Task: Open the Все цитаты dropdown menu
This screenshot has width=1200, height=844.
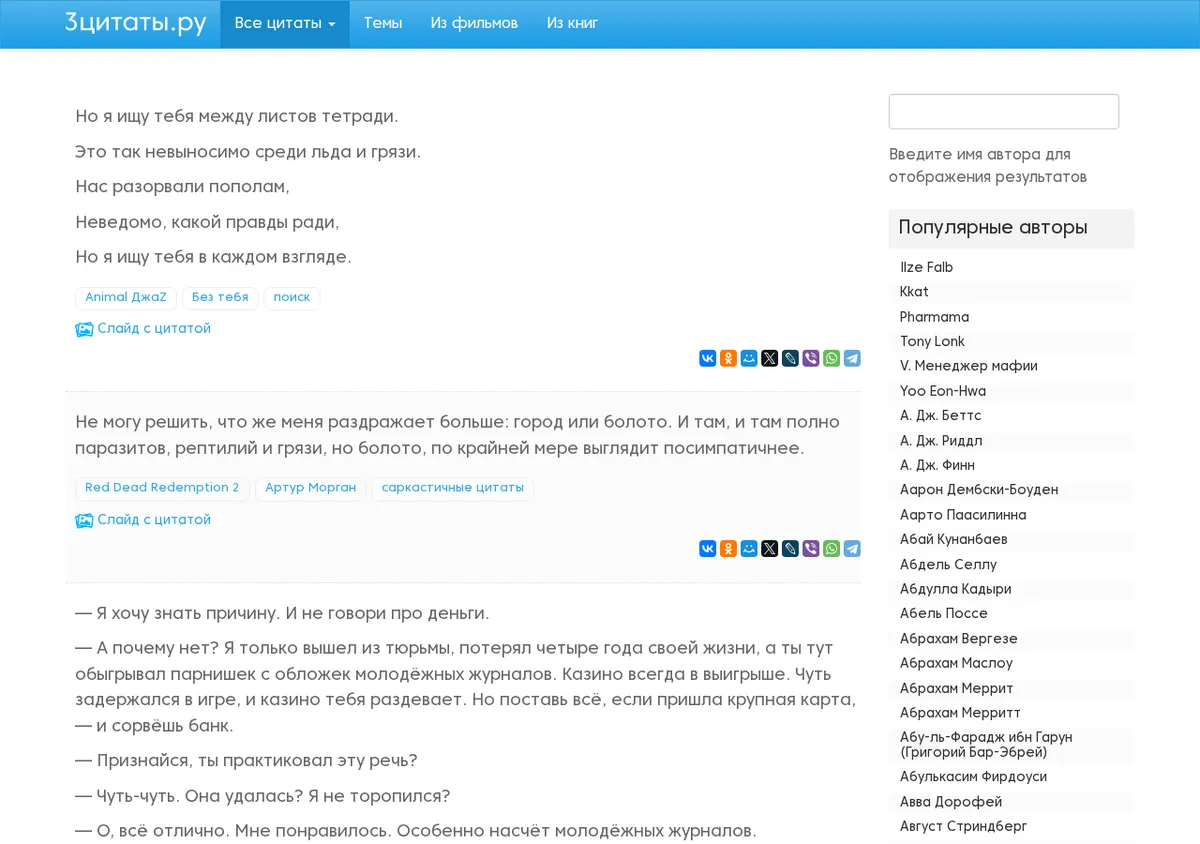Action: (285, 23)
